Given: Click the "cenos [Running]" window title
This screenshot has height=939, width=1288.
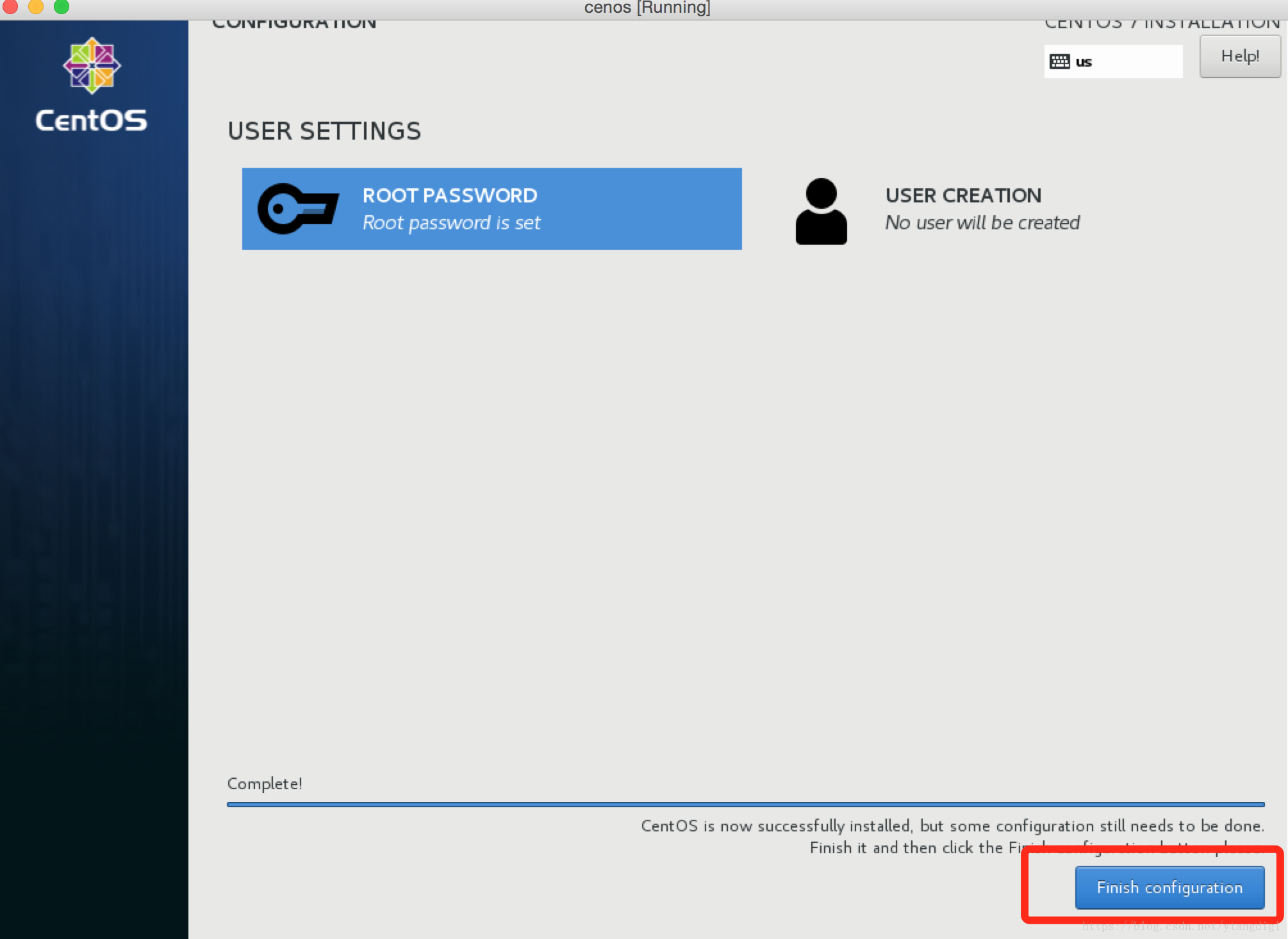Looking at the screenshot, I should pos(647,8).
